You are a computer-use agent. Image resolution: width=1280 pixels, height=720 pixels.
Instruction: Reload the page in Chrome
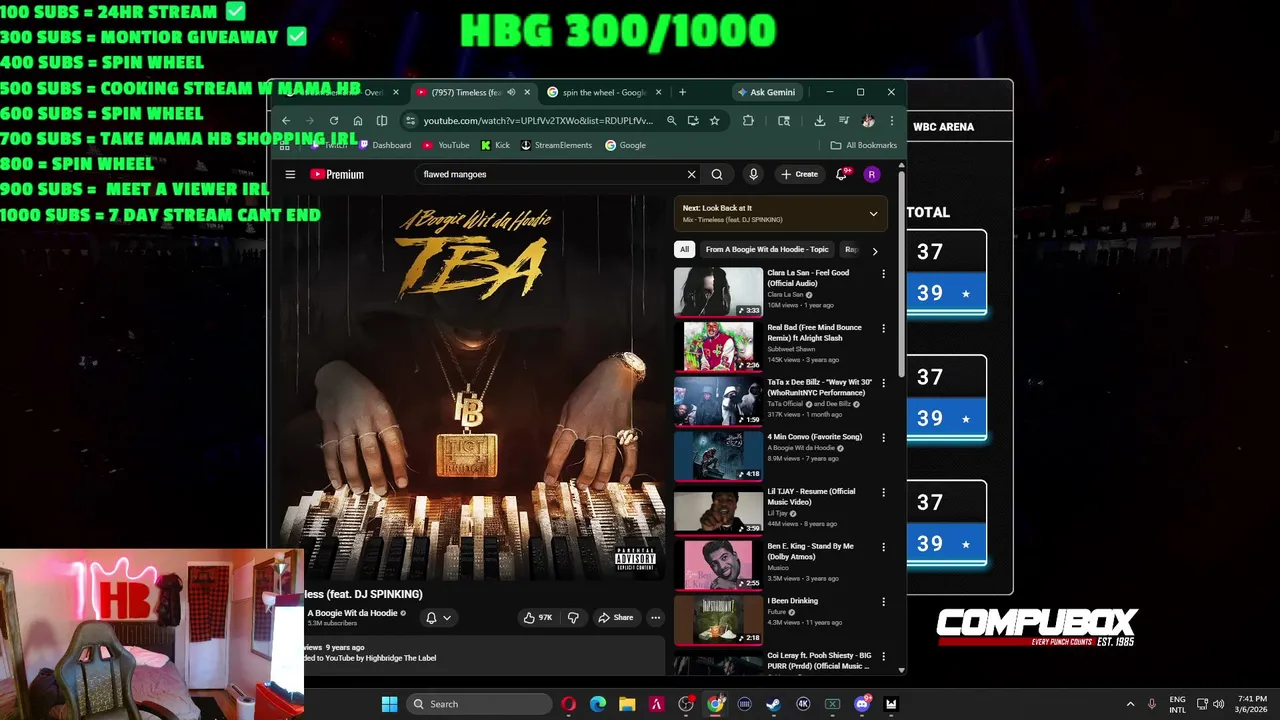pyautogui.click(x=334, y=121)
